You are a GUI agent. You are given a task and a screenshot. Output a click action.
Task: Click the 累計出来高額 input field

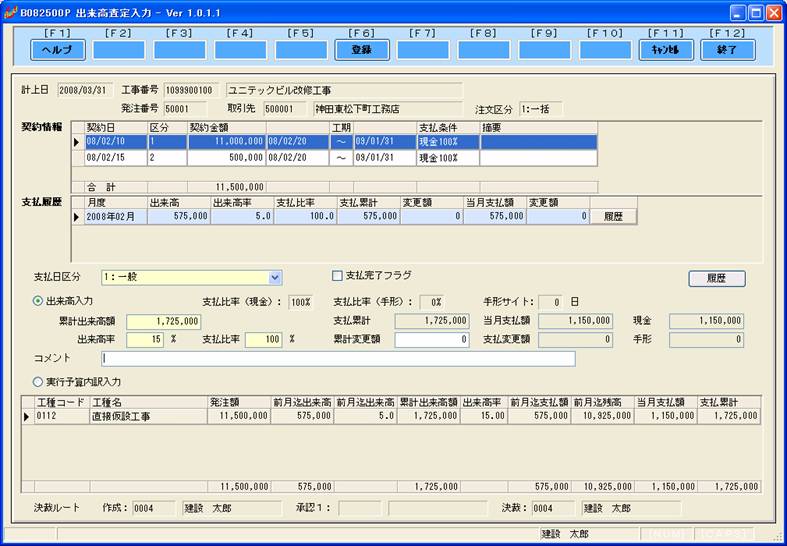click(x=164, y=321)
